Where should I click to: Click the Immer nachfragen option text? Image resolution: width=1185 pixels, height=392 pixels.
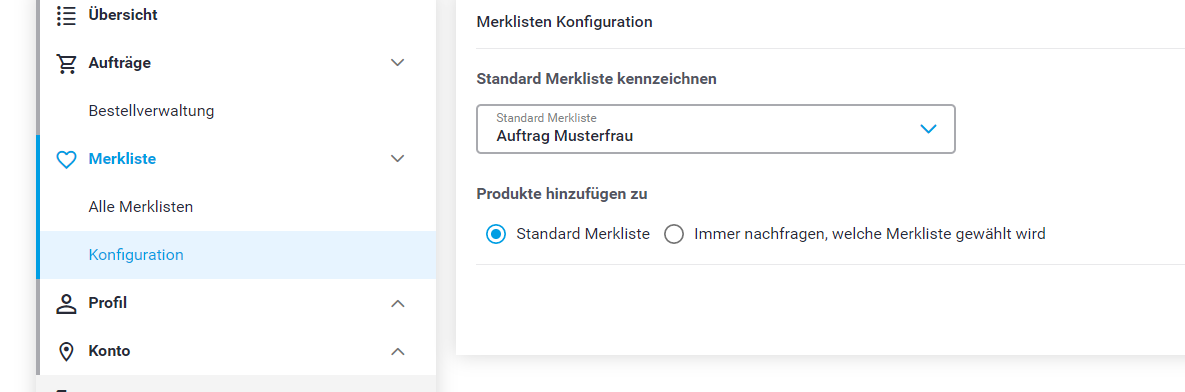[x=870, y=234]
